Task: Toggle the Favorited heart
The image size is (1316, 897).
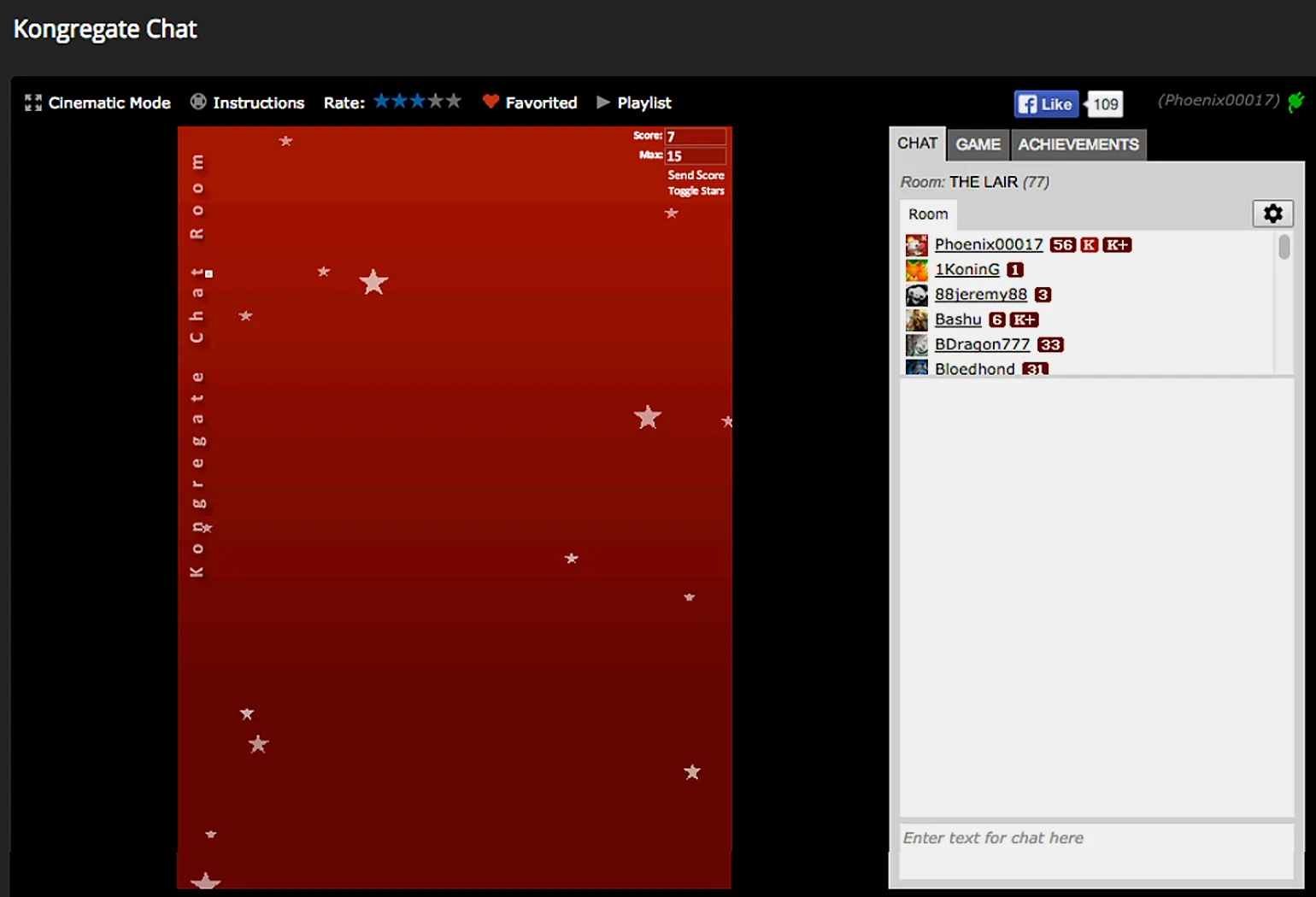Action: (x=530, y=103)
